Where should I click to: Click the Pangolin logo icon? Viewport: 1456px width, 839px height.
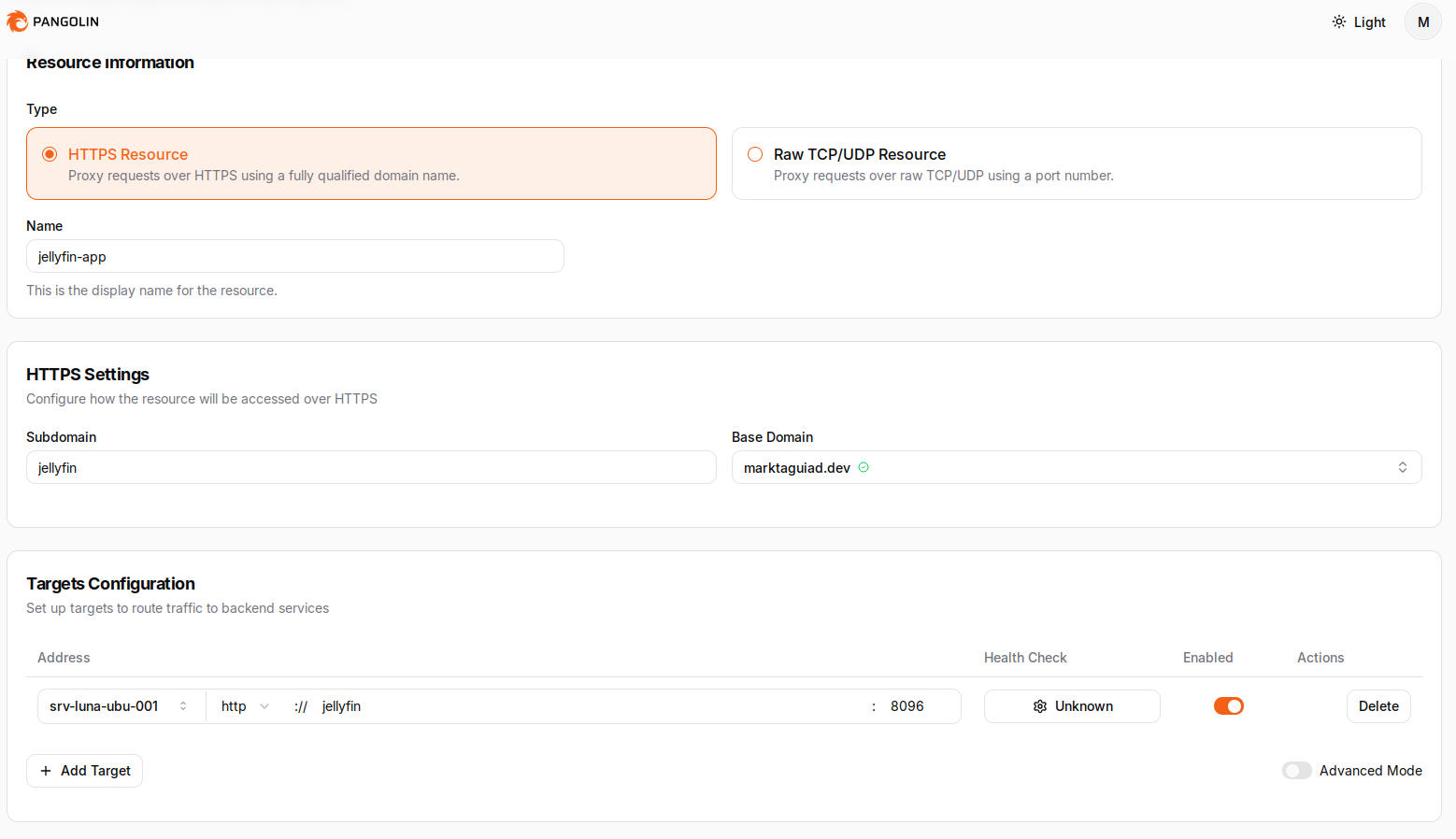coord(17,21)
